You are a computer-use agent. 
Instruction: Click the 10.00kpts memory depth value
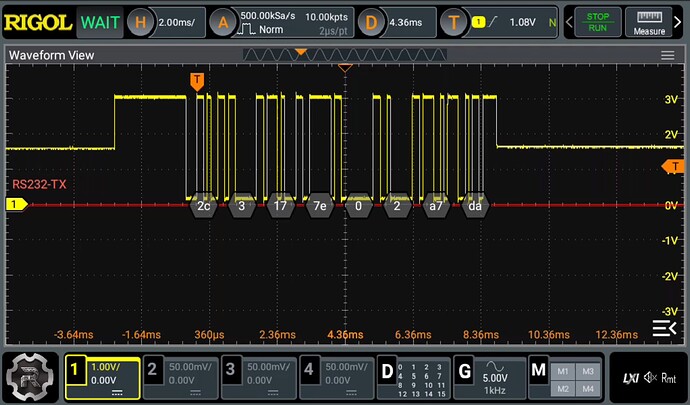[x=327, y=17]
